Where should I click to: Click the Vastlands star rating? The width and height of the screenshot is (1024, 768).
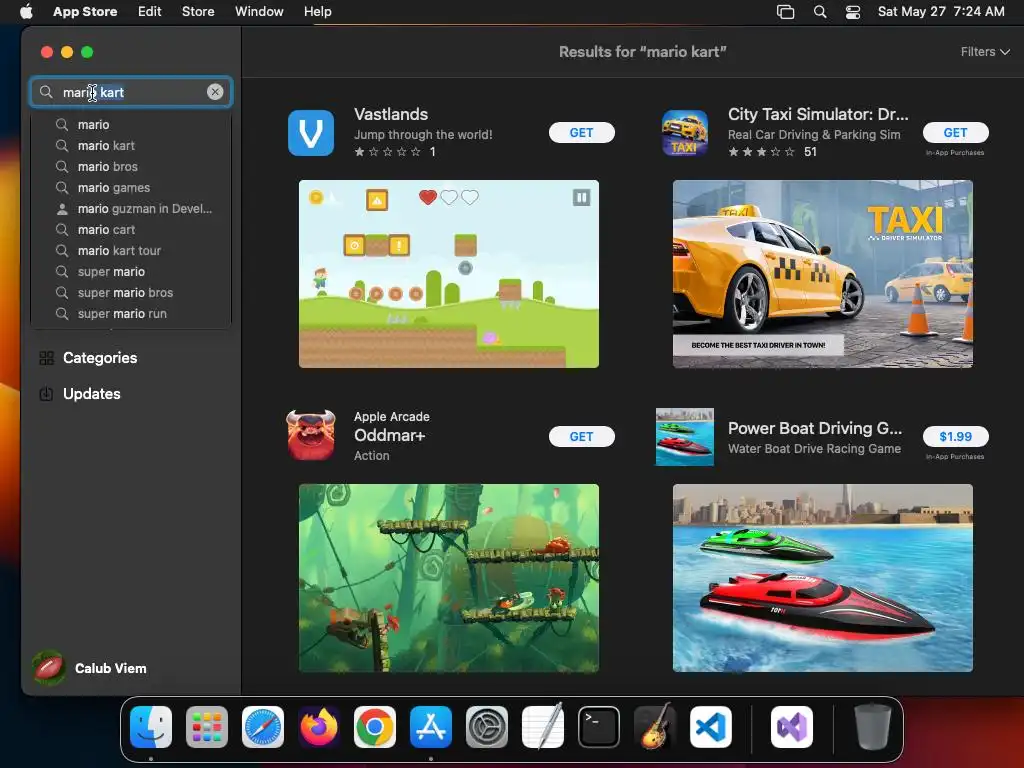388,152
